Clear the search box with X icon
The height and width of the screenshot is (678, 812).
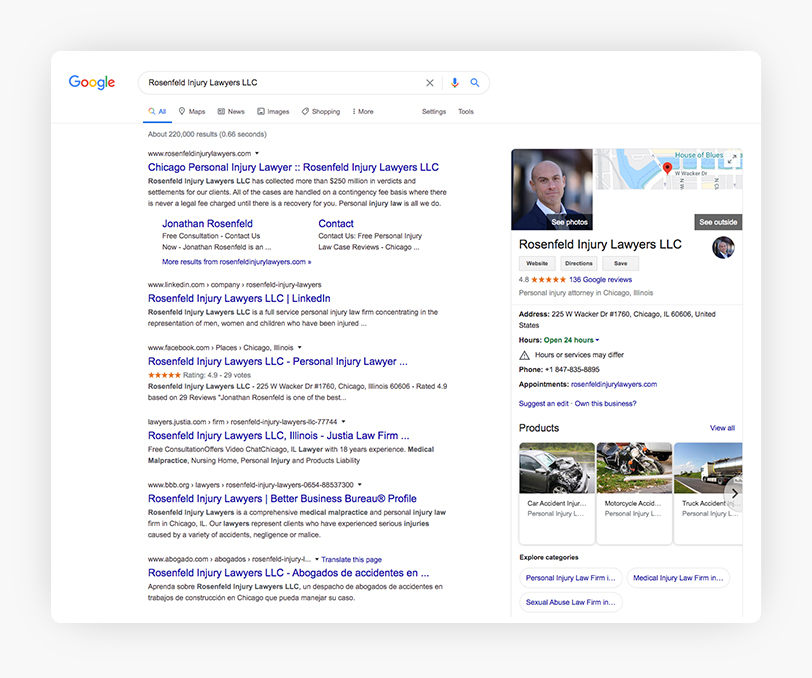[x=430, y=83]
